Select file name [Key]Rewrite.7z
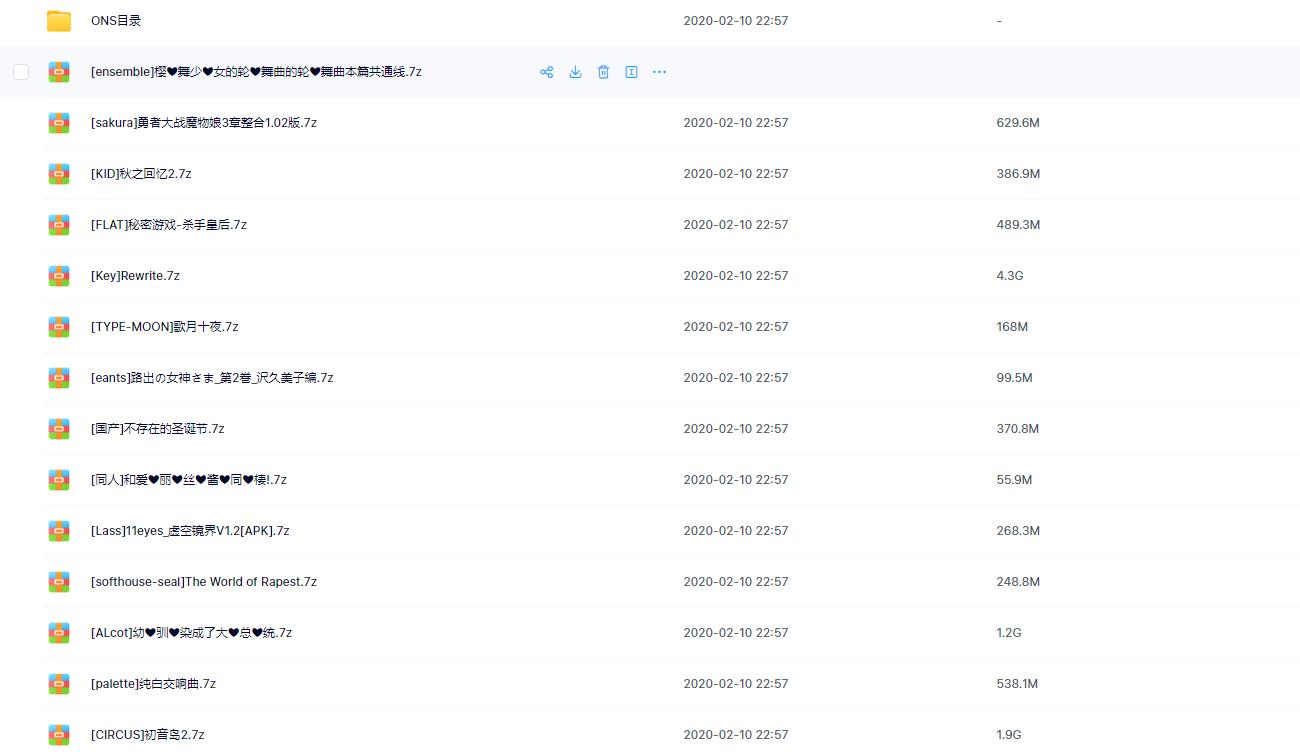Screen dimensions: 1300x752 coord(135,276)
